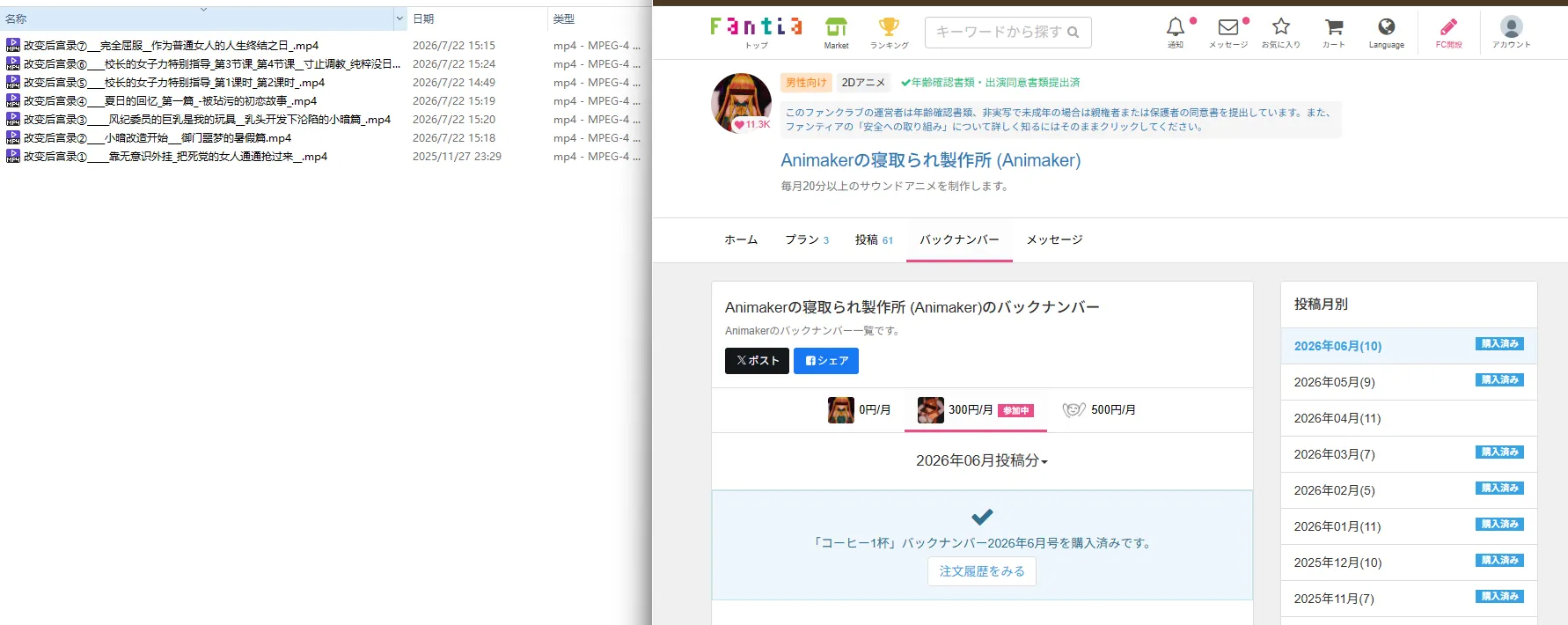This screenshot has width=1568, height=625.
Task: Click the 注文履歴をみる button
Action: tap(982, 571)
